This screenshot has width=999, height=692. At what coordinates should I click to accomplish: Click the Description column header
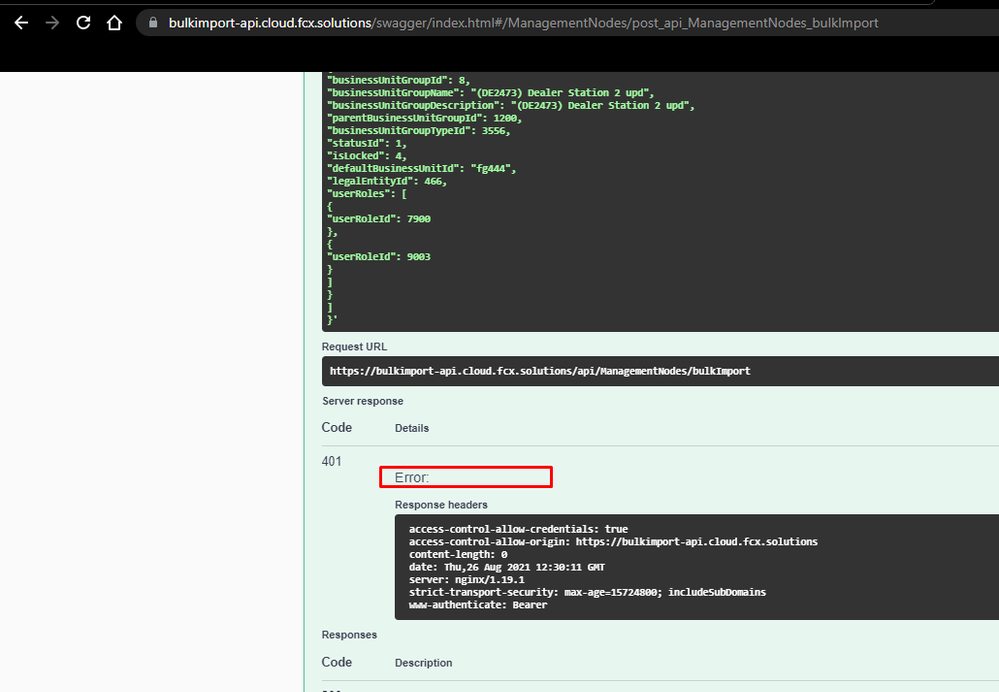pos(423,663)
